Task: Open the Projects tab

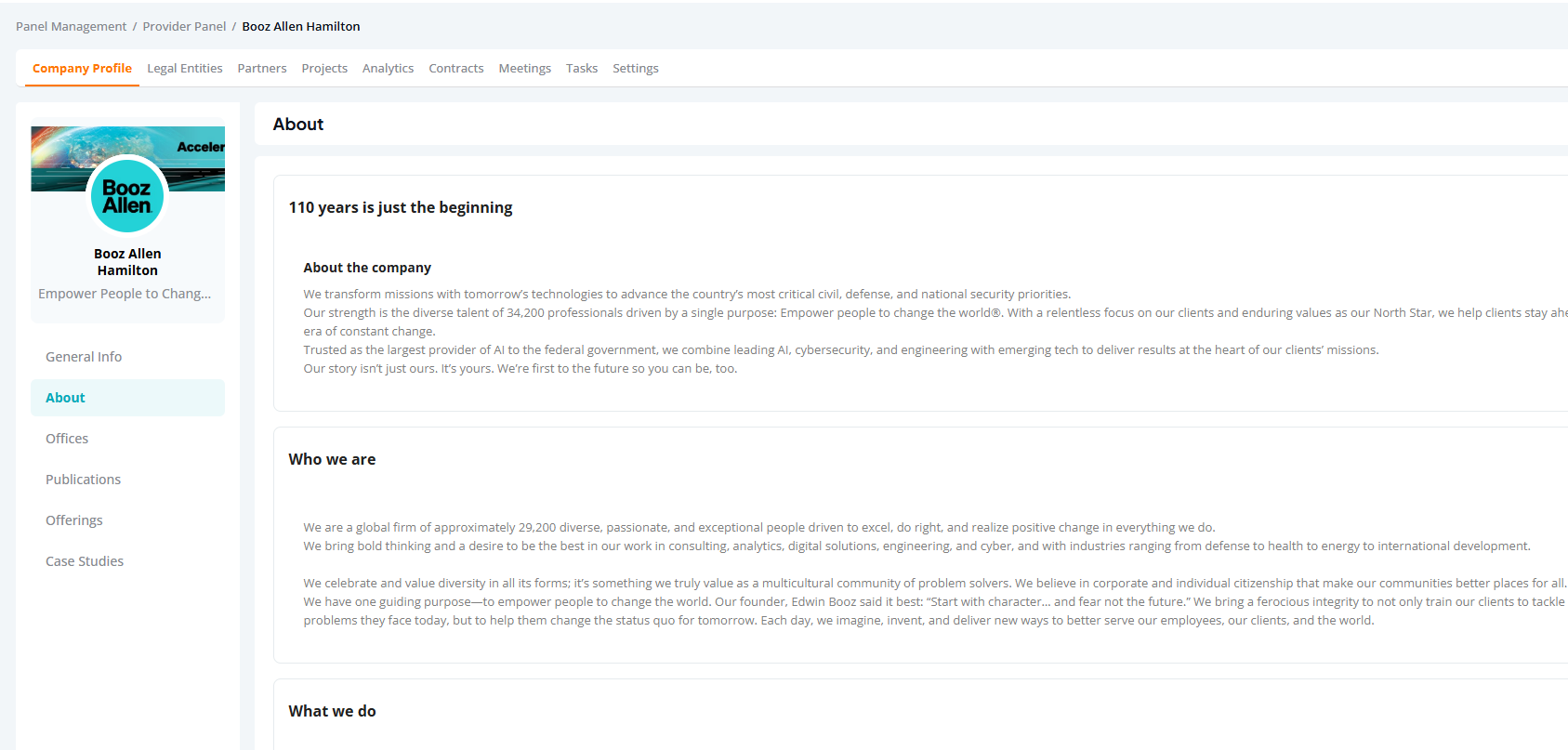Action: pos(324,68)
